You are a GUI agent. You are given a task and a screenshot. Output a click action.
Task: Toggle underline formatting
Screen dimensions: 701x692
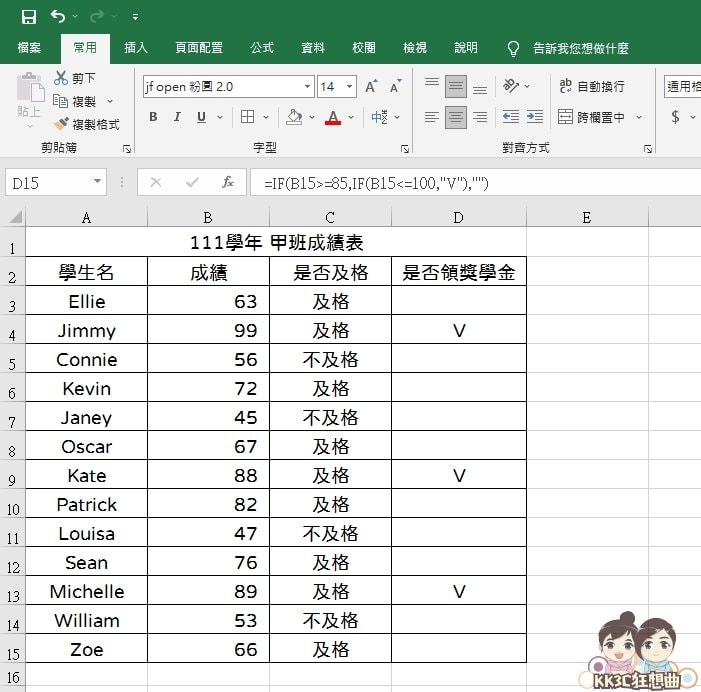click(x=202, y=117)
